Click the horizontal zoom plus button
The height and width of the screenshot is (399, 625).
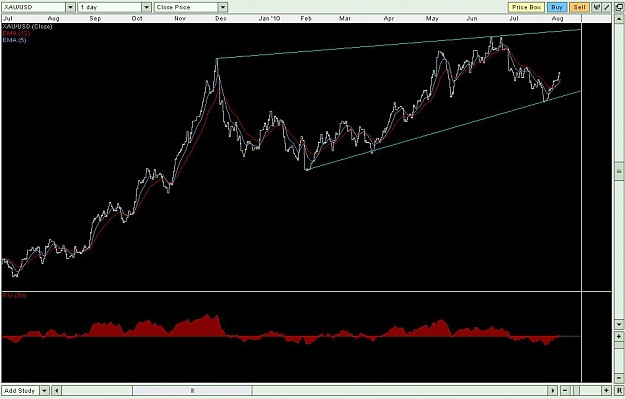pos(606,391)
